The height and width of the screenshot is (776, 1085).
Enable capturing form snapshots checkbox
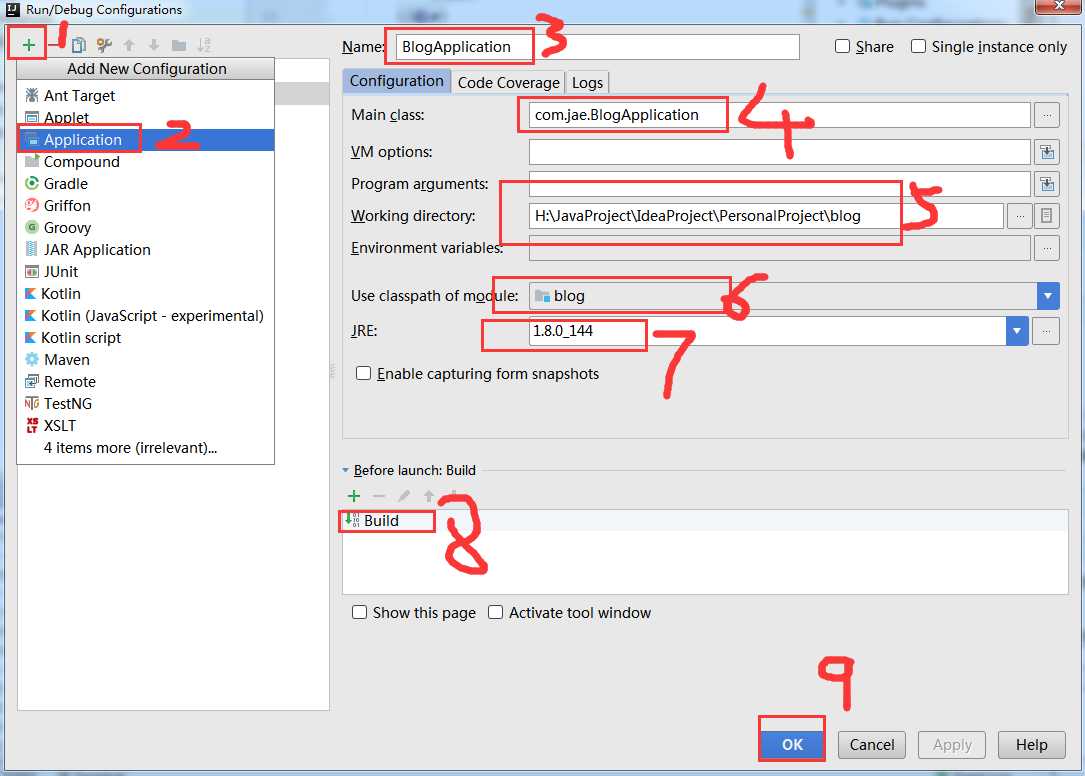tap(363, 374)
